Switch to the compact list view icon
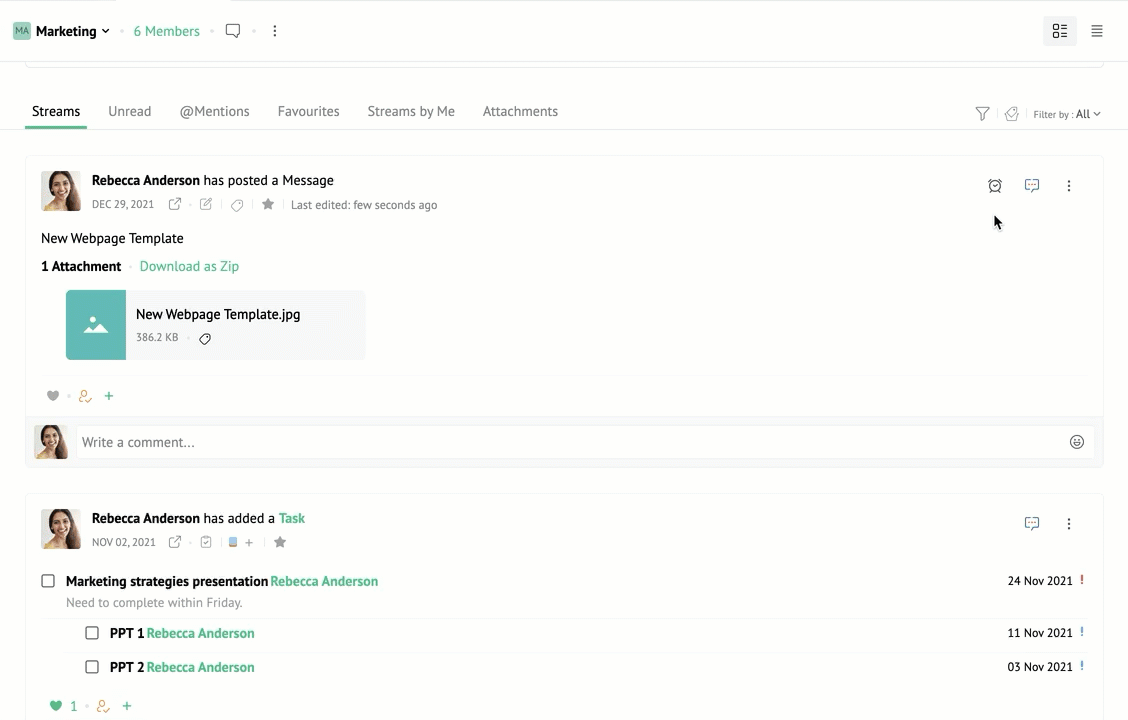Viewport: 1128px width, 720px height. 1097,31
